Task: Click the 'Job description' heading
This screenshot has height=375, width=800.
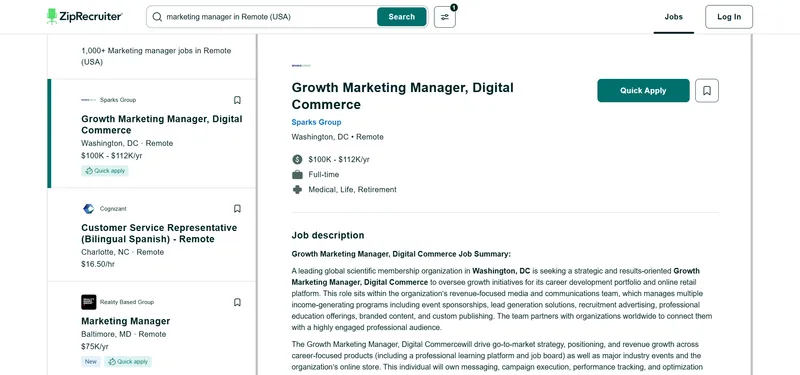Action: coord(328,235)
